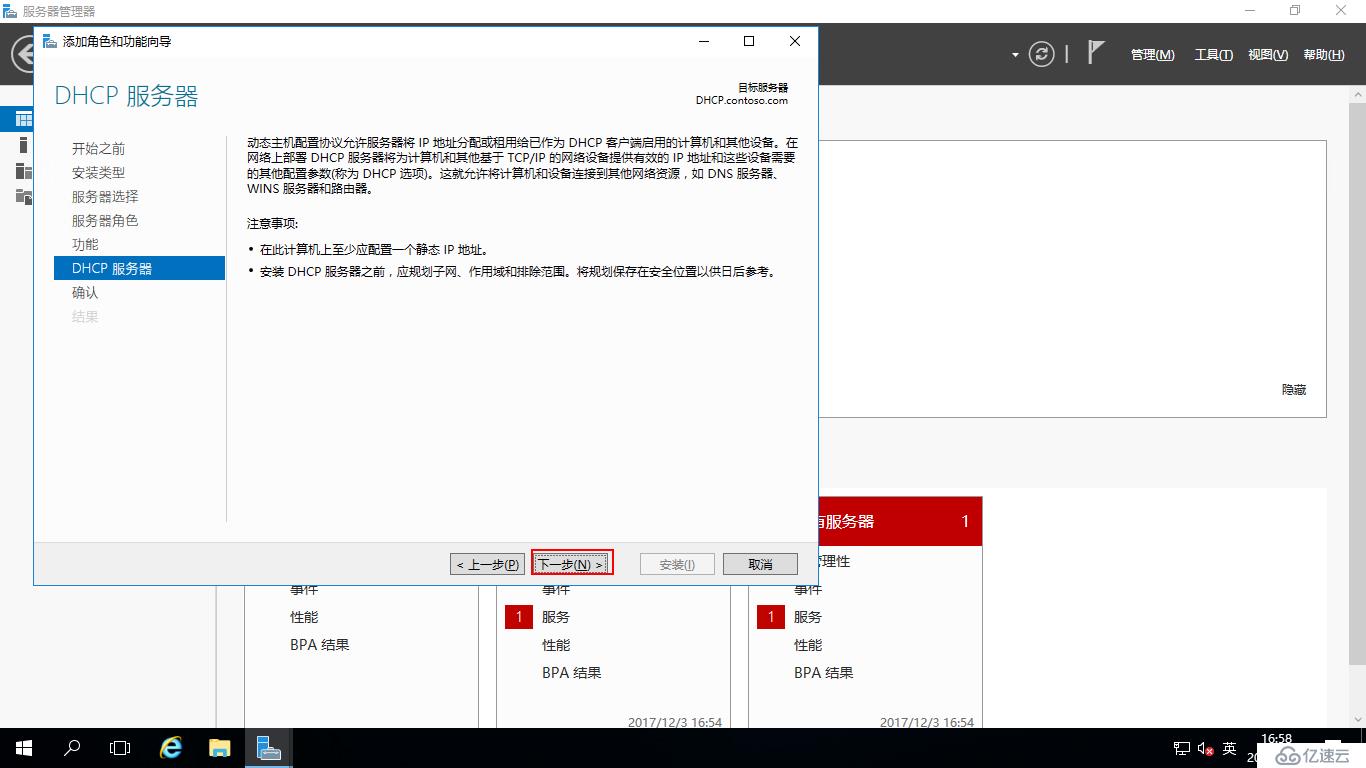1366x768 pixels.
Task: Open 服务 in the middle tile
Action: (x=556, y=617)
